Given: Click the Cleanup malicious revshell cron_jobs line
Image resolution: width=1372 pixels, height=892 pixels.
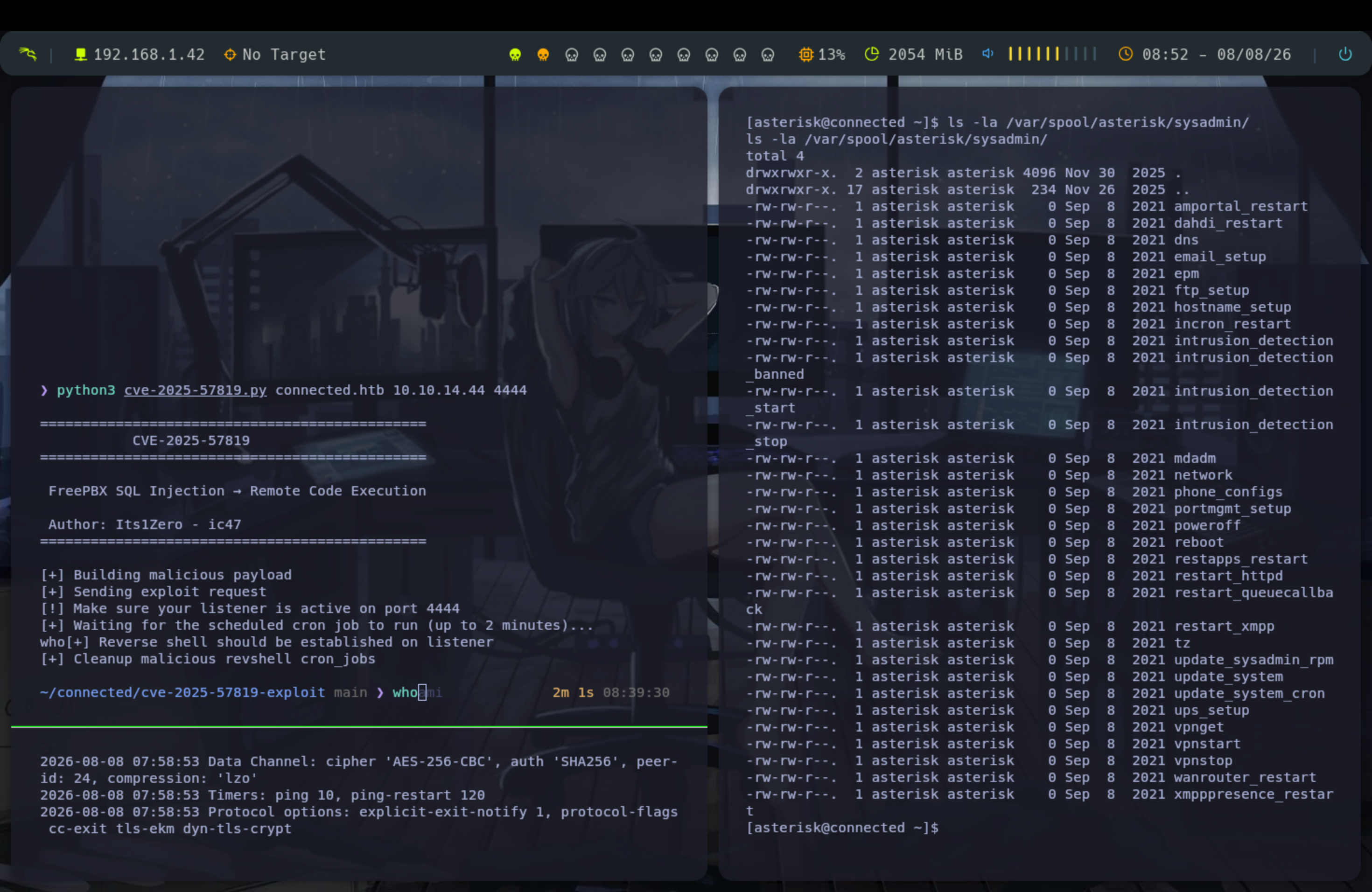Looking at the screenshot, I should pos(208,659).
